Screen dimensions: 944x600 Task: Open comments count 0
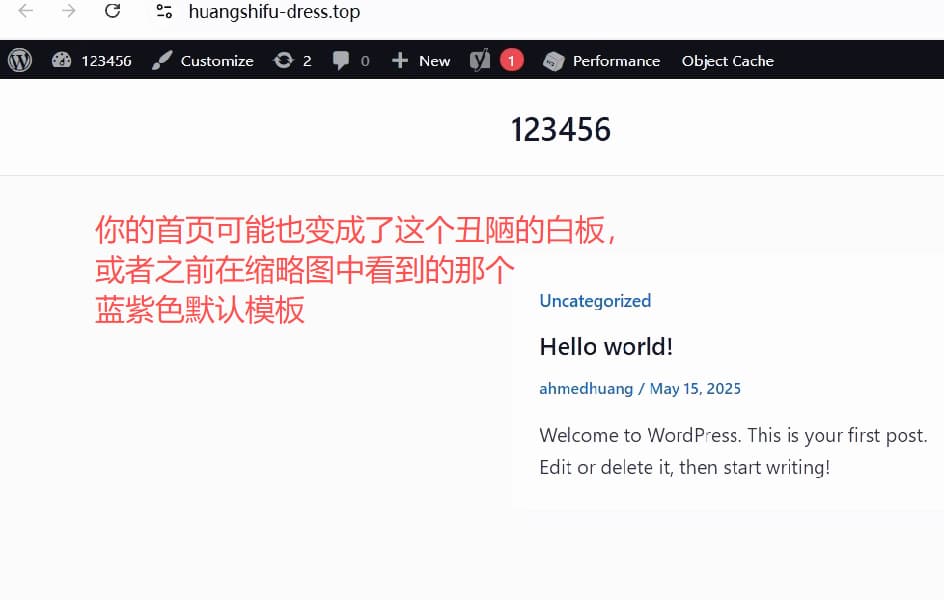pyautogui.click(x=365, y=61)
